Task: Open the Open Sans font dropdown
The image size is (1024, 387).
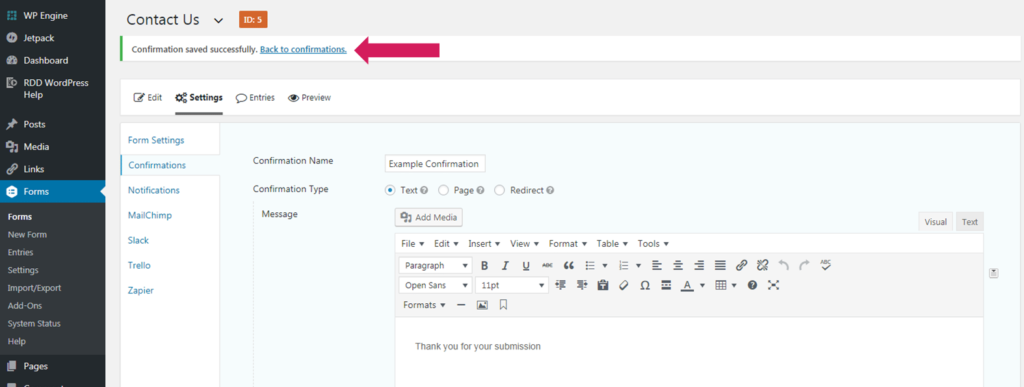Action: point(436,285)
